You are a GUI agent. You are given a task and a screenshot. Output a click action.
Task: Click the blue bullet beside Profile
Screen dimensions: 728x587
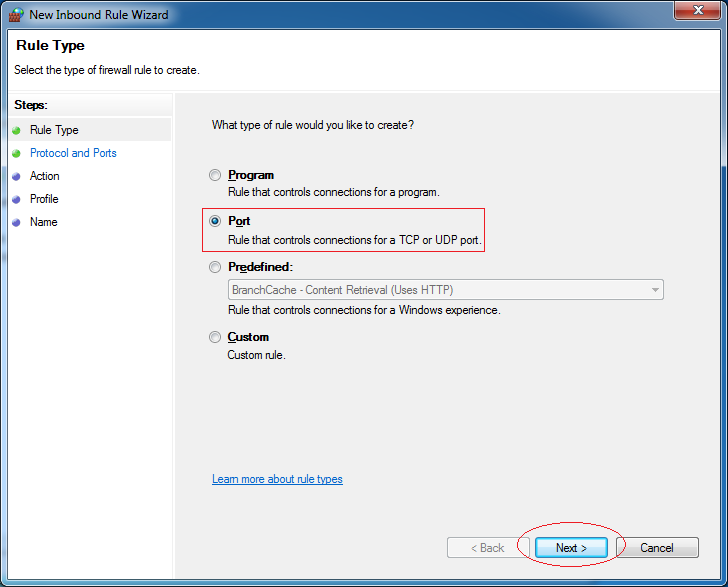pyautogui.click(x=16, y=199)
